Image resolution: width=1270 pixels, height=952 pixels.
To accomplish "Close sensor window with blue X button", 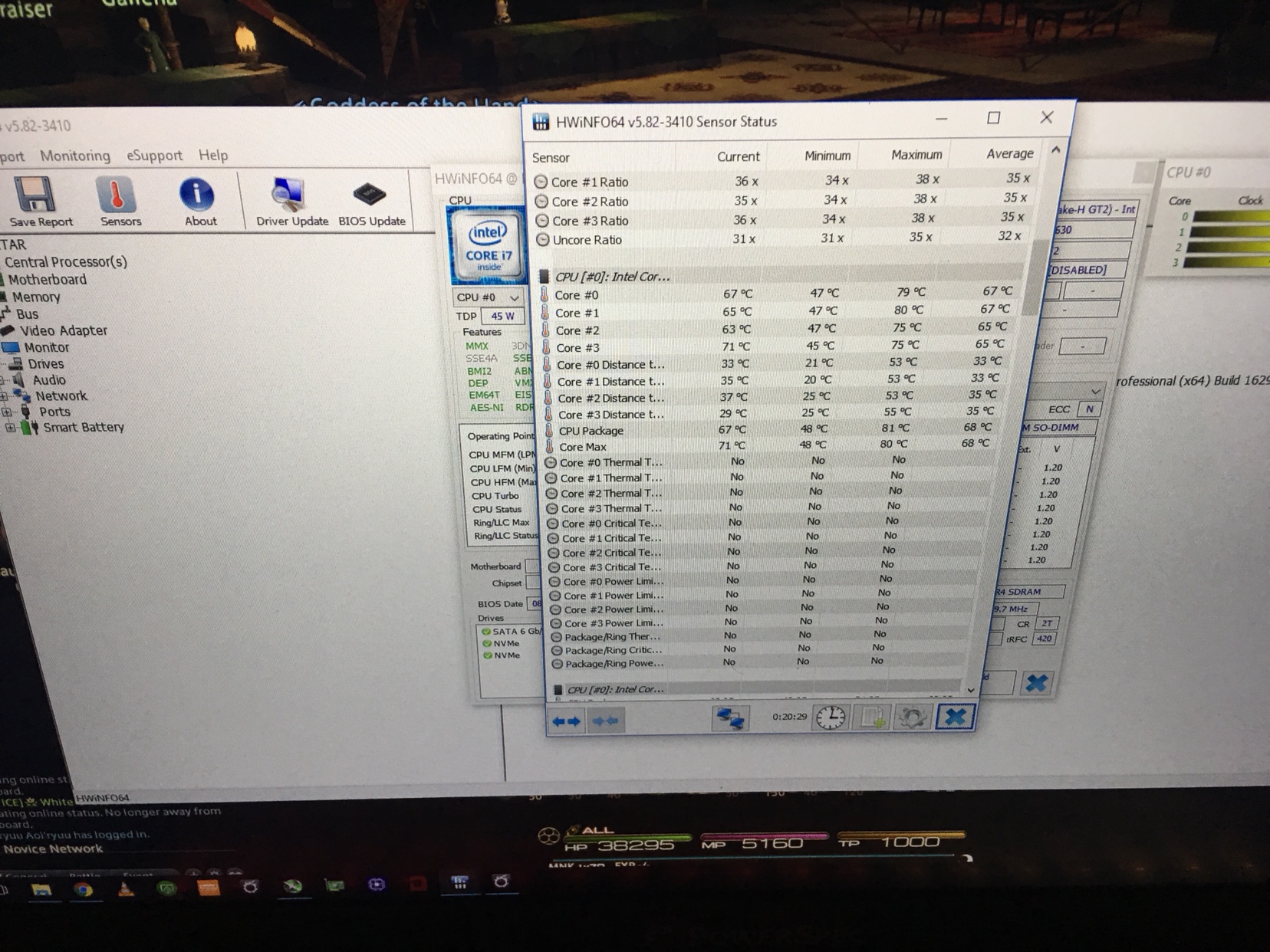I will (956, 717).
